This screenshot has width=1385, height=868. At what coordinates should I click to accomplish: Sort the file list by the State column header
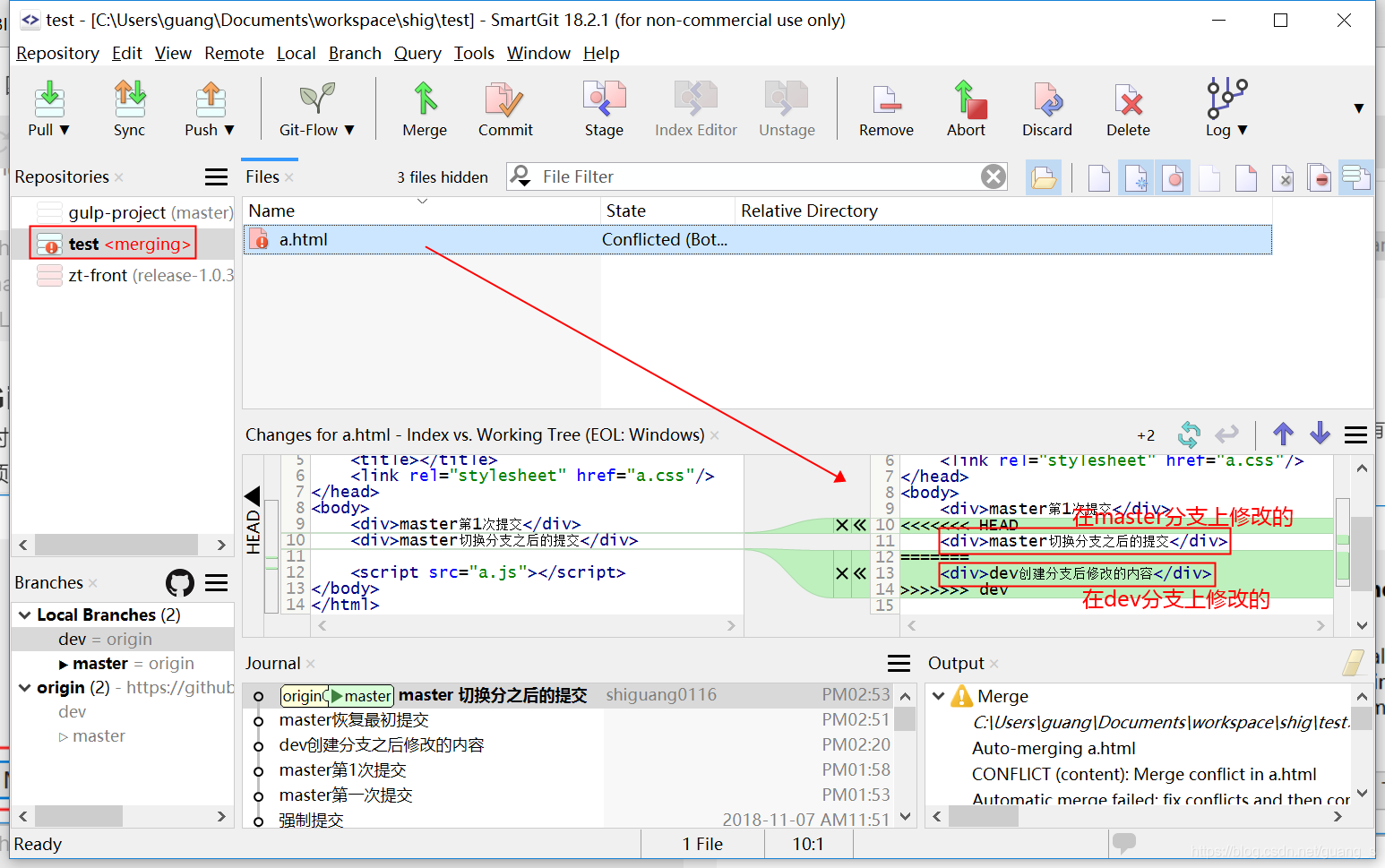[x=667, y=211]
